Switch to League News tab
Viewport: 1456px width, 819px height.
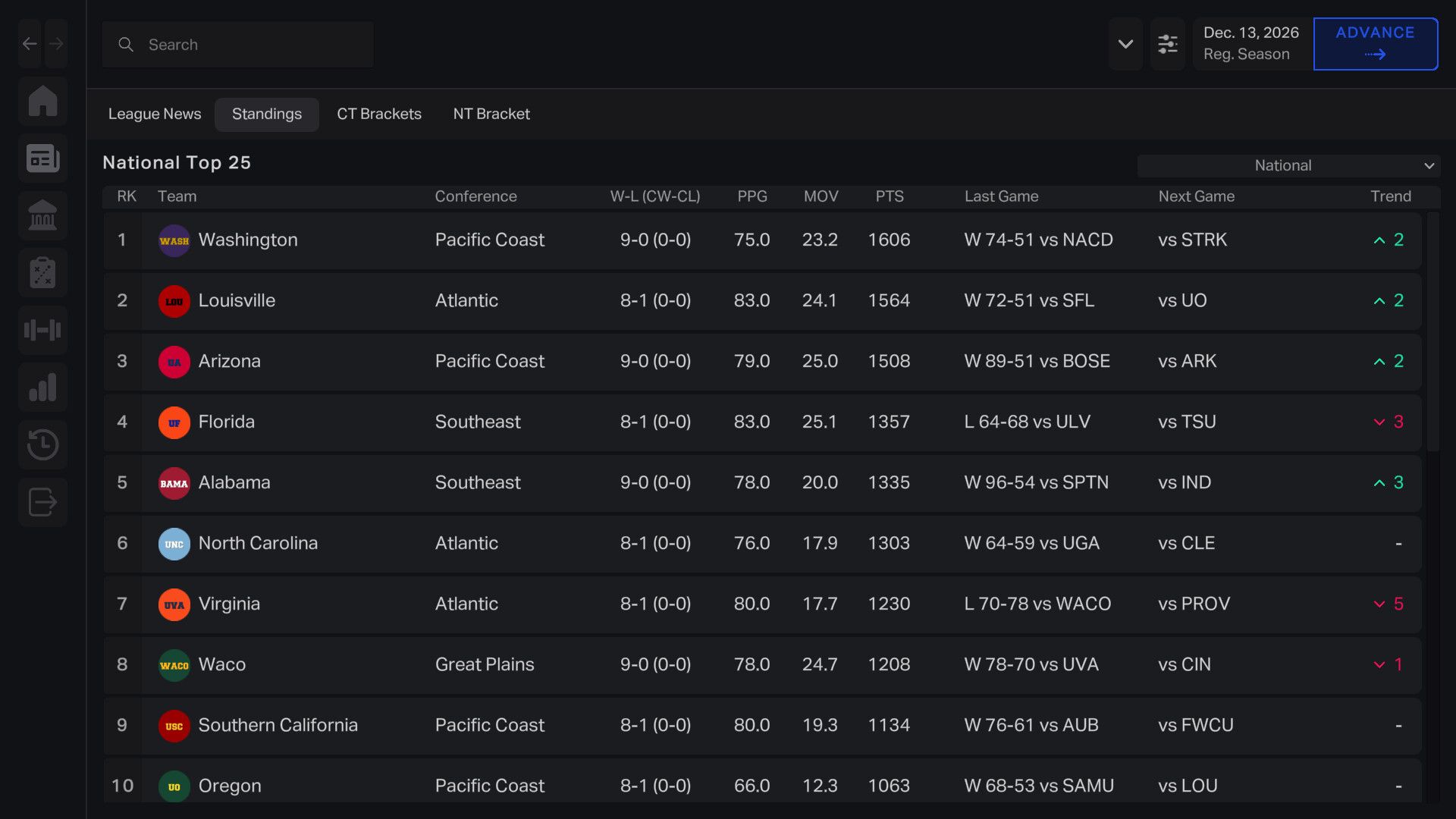click(155, 114)
